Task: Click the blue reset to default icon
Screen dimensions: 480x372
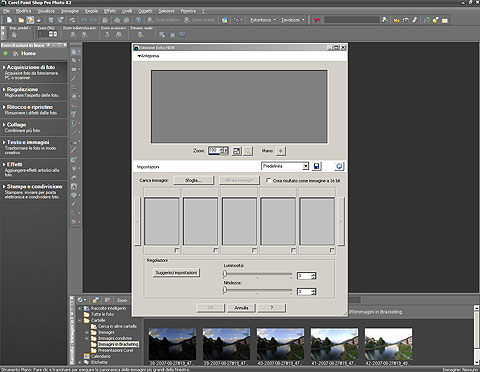Action: 339,166
